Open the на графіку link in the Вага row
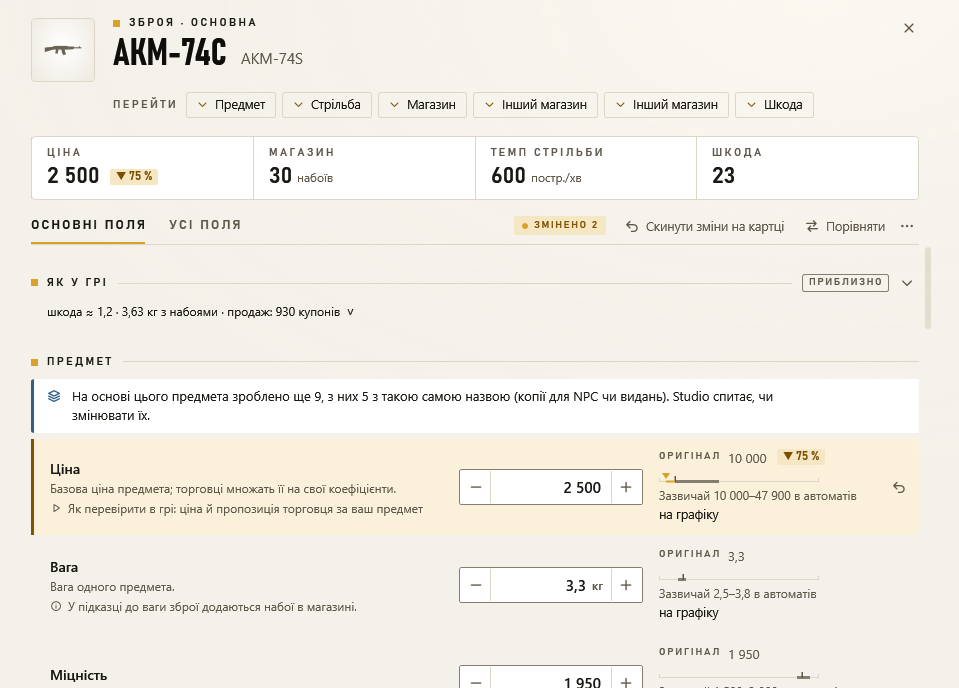This screenshot has height=688, width=959. click(689, 613)
